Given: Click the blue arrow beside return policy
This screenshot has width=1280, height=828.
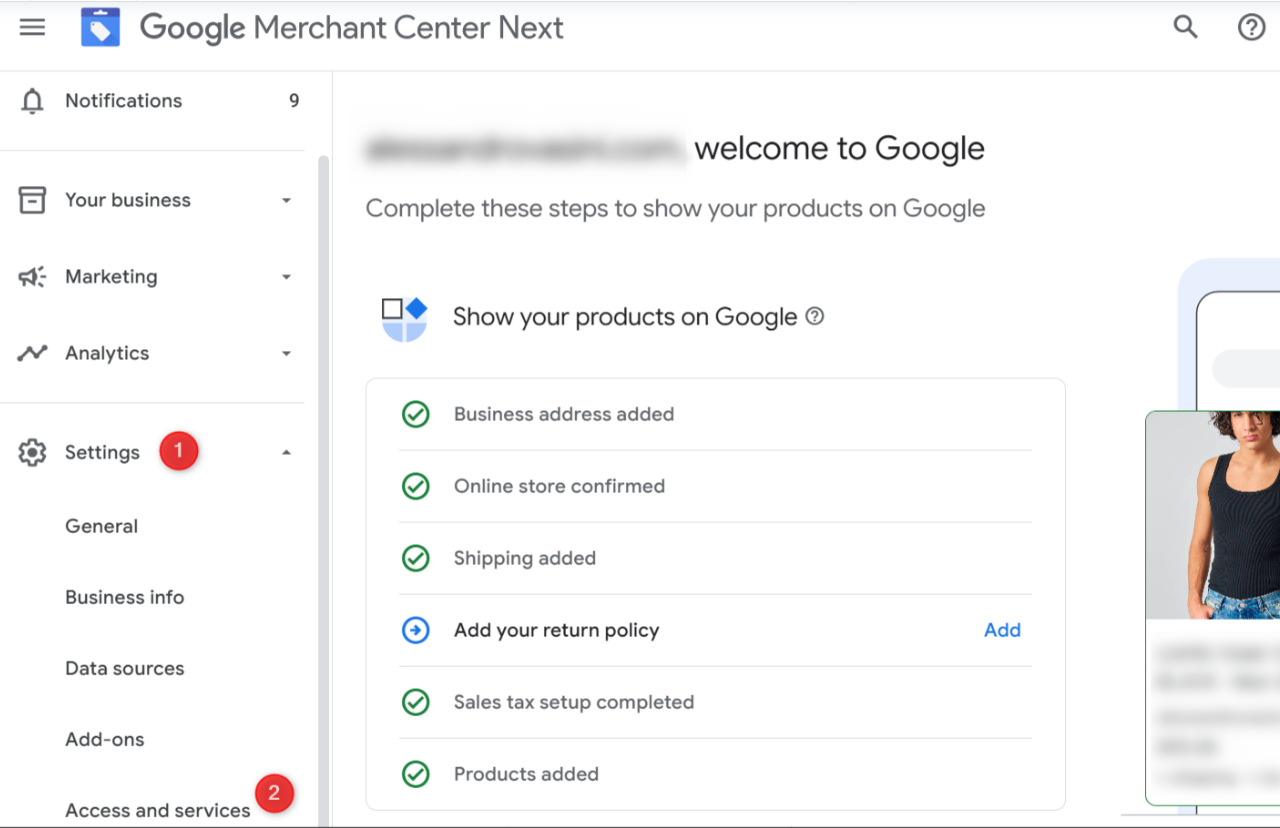Looking at the screenshot, I should [x=415, y=630].
